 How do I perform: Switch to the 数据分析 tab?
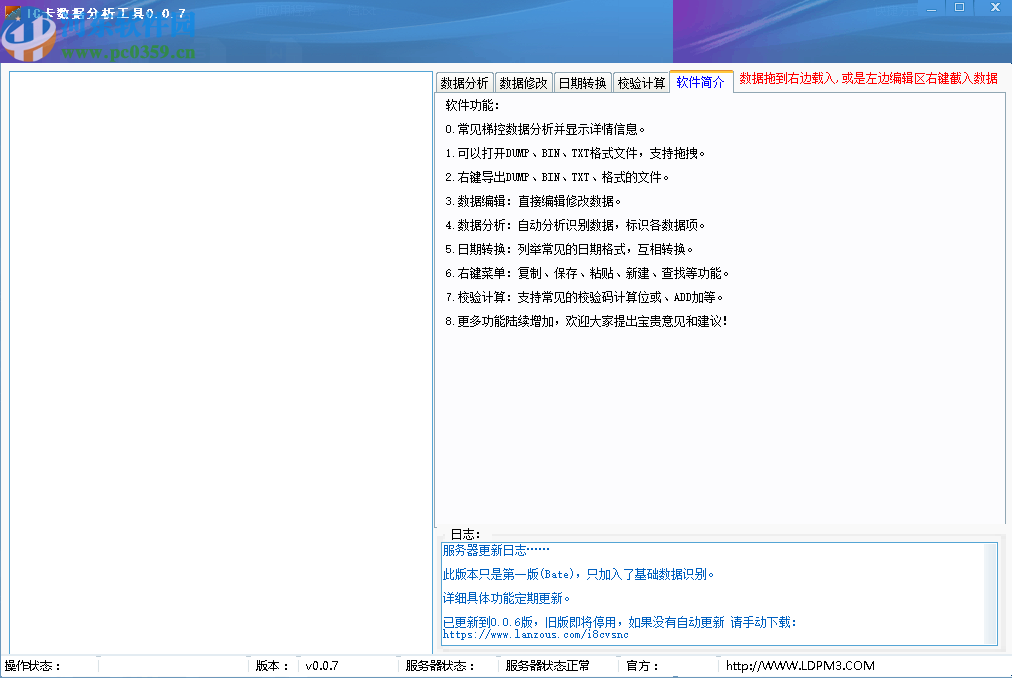(464, 82)
